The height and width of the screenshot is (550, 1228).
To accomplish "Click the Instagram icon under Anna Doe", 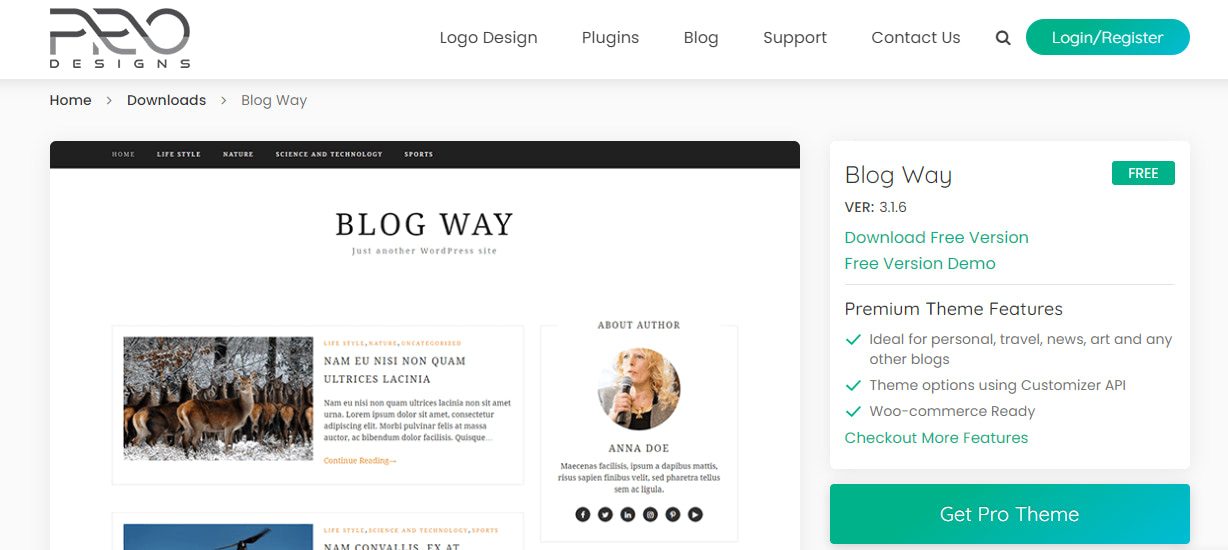I will click(650, 514).
